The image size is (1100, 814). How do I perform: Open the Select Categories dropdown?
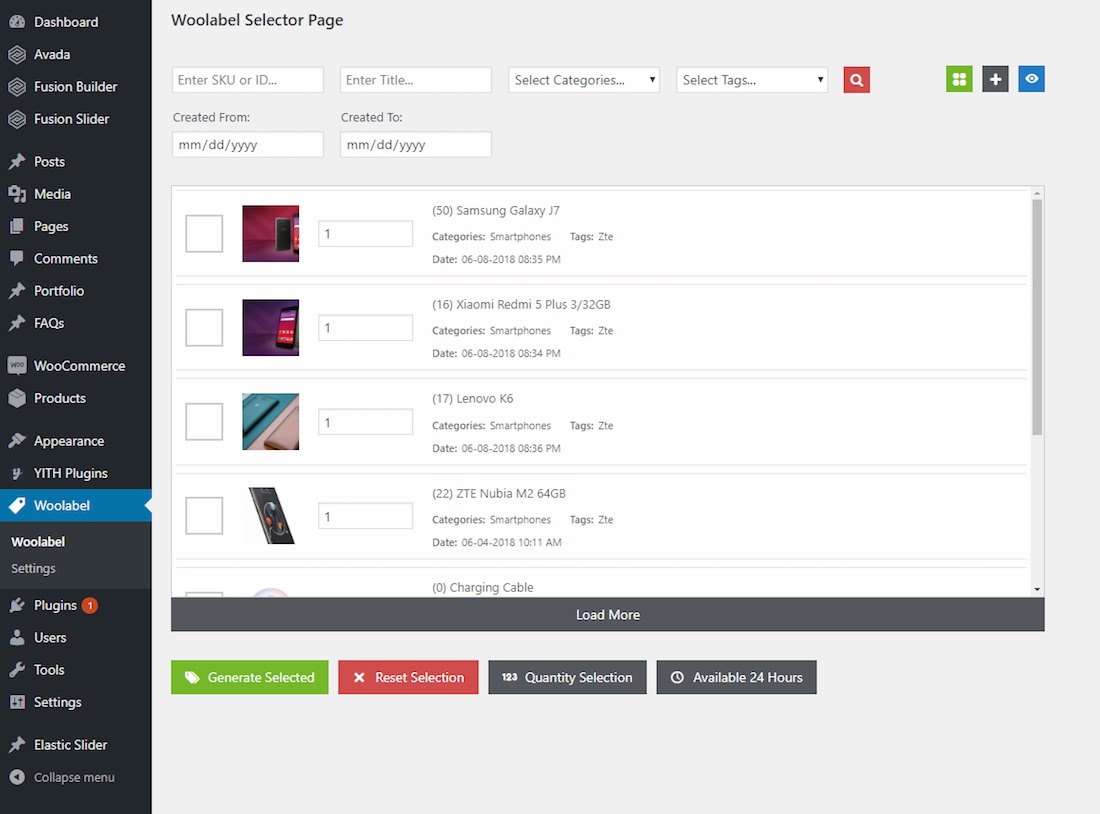pyautogui.click(x=584, y=80)
